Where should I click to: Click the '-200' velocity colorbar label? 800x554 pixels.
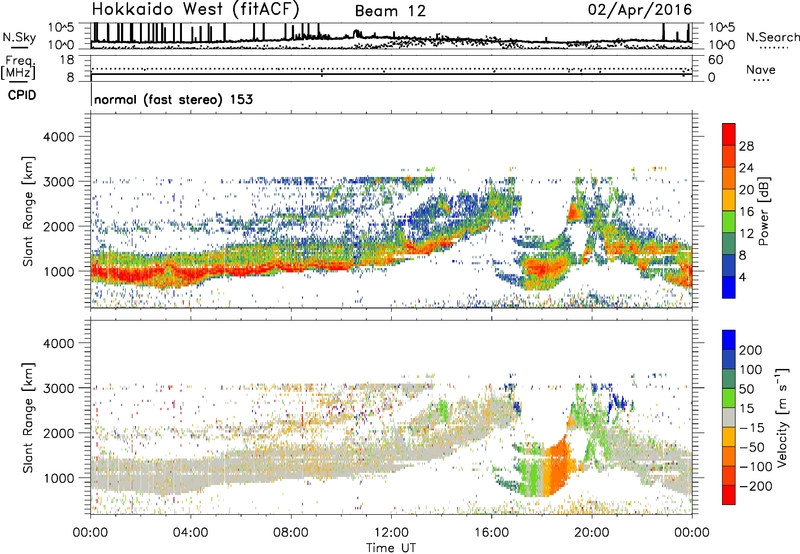pos(755,486)
